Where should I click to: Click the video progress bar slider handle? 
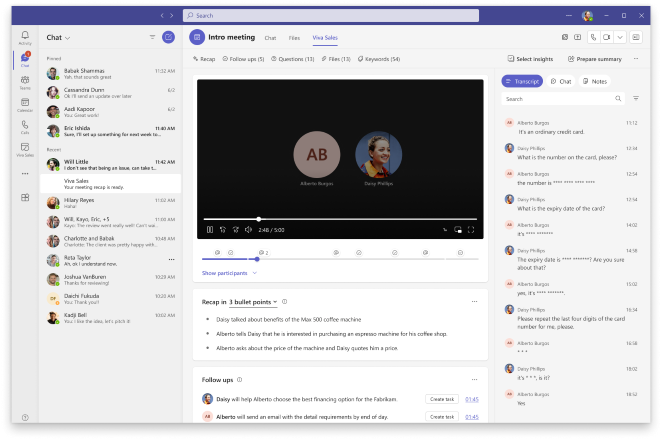coord(259,218)
